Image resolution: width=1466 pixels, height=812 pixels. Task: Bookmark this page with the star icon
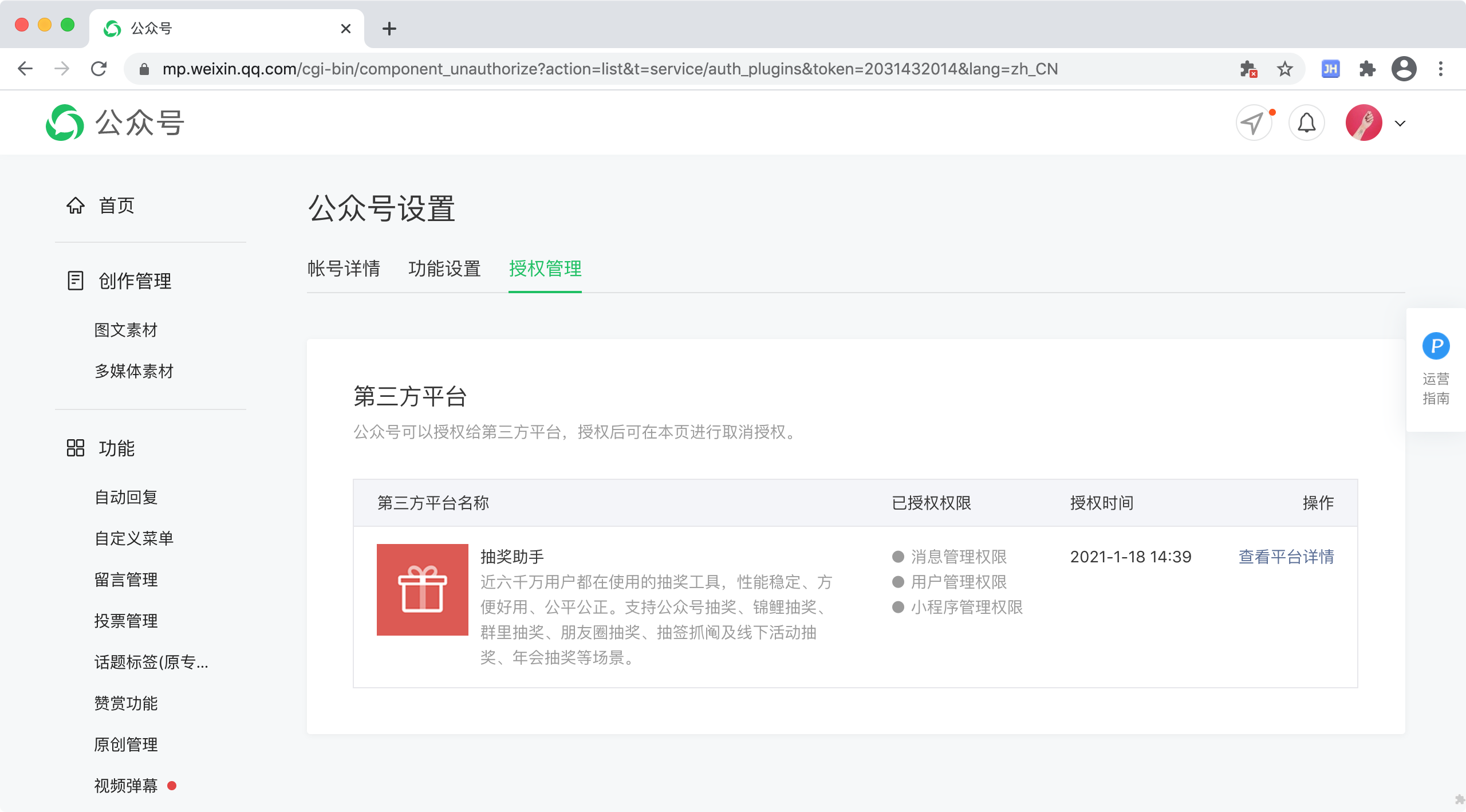[1285, 69]
